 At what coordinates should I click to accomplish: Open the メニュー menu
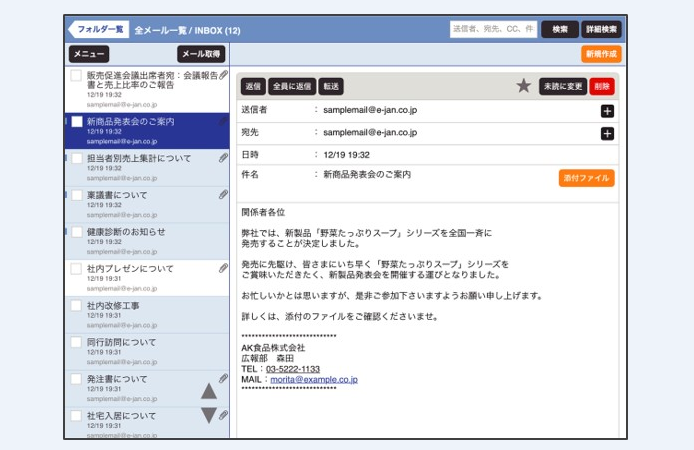pos(89,54)
